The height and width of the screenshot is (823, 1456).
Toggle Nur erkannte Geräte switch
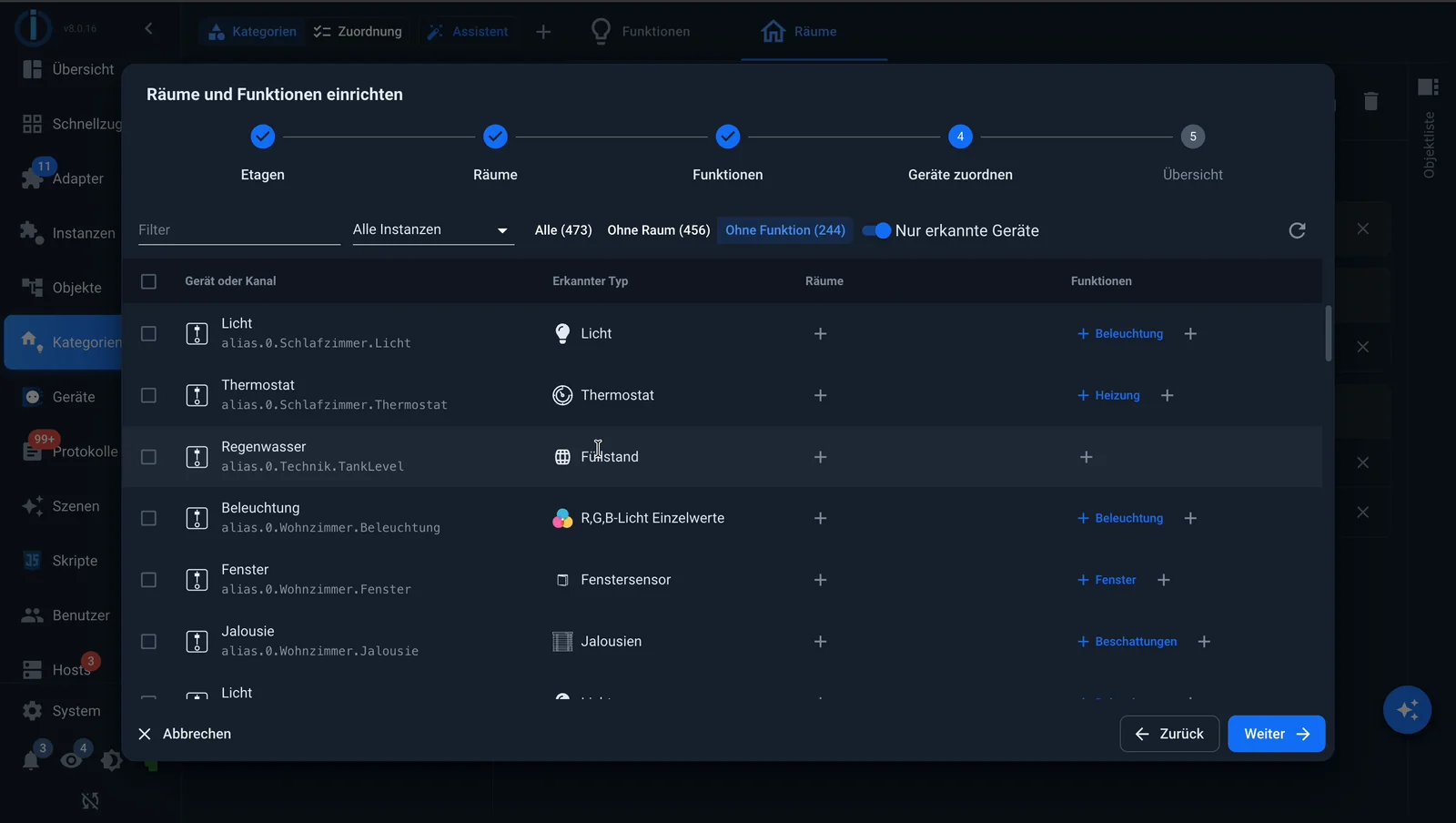coord(876,230)
